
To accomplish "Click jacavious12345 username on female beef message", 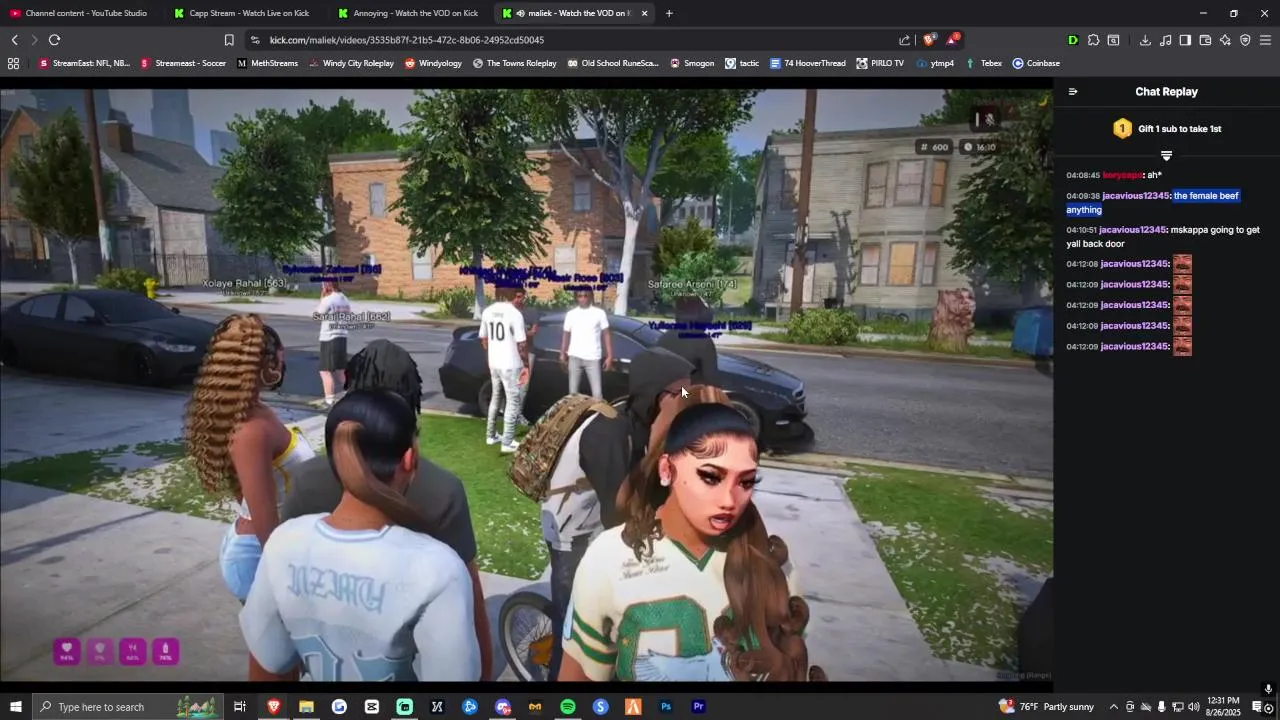I will 1136,196.
